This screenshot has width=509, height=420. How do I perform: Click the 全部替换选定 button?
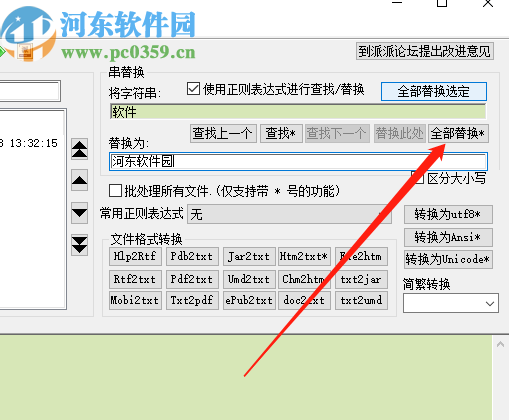coord(434,91)
